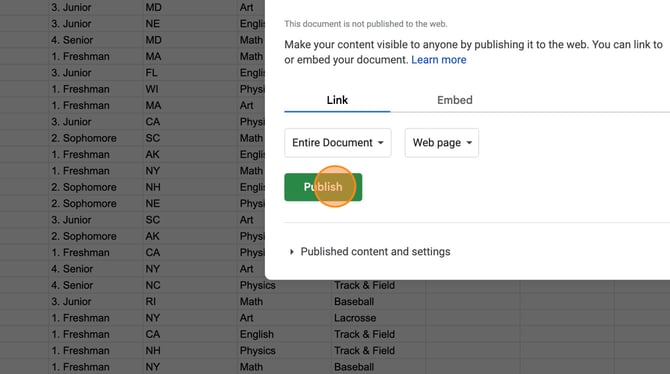Screen dimensions: 670x374
Task: Select the RI state cell
Action: [190, 302]
